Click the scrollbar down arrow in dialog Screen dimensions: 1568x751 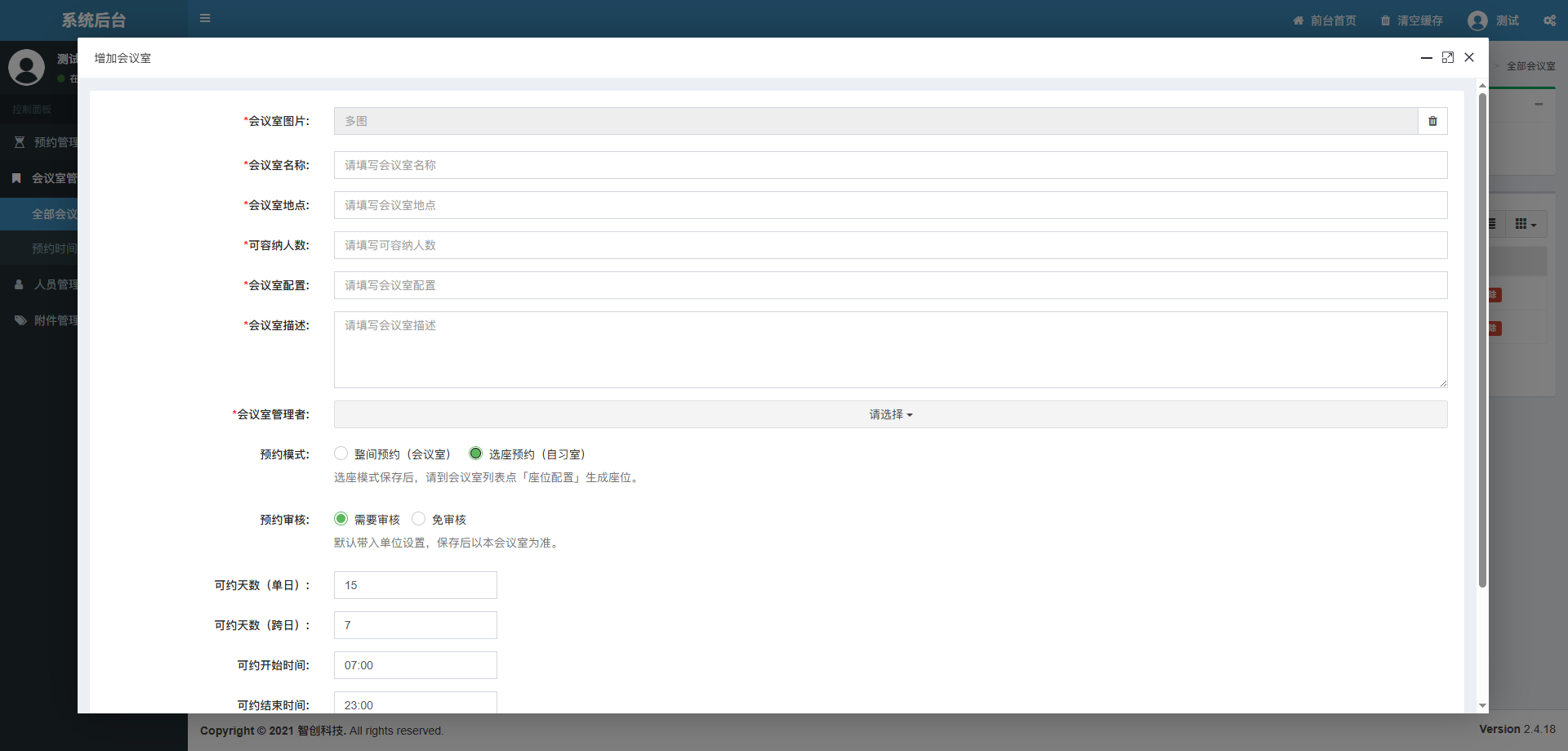click(1482, 706)
